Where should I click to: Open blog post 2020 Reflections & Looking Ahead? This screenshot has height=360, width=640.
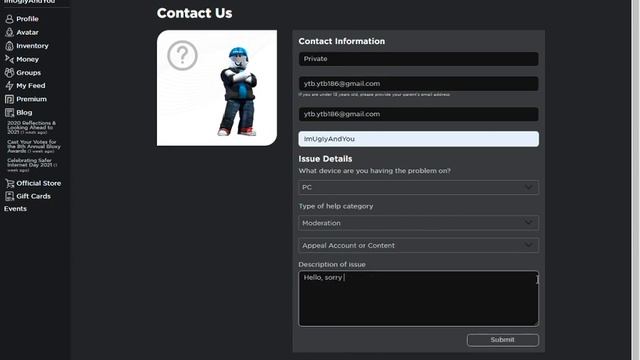tap(32, 127)
